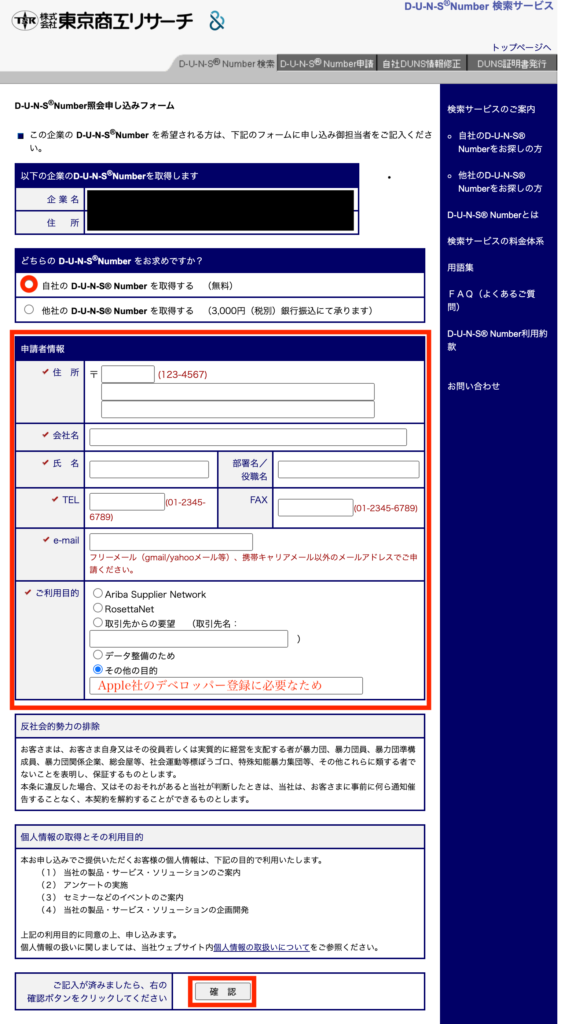Focus the e-mail input field
Image resolution: width=561 pixels, height=1024 pixels.
[171, 542]
